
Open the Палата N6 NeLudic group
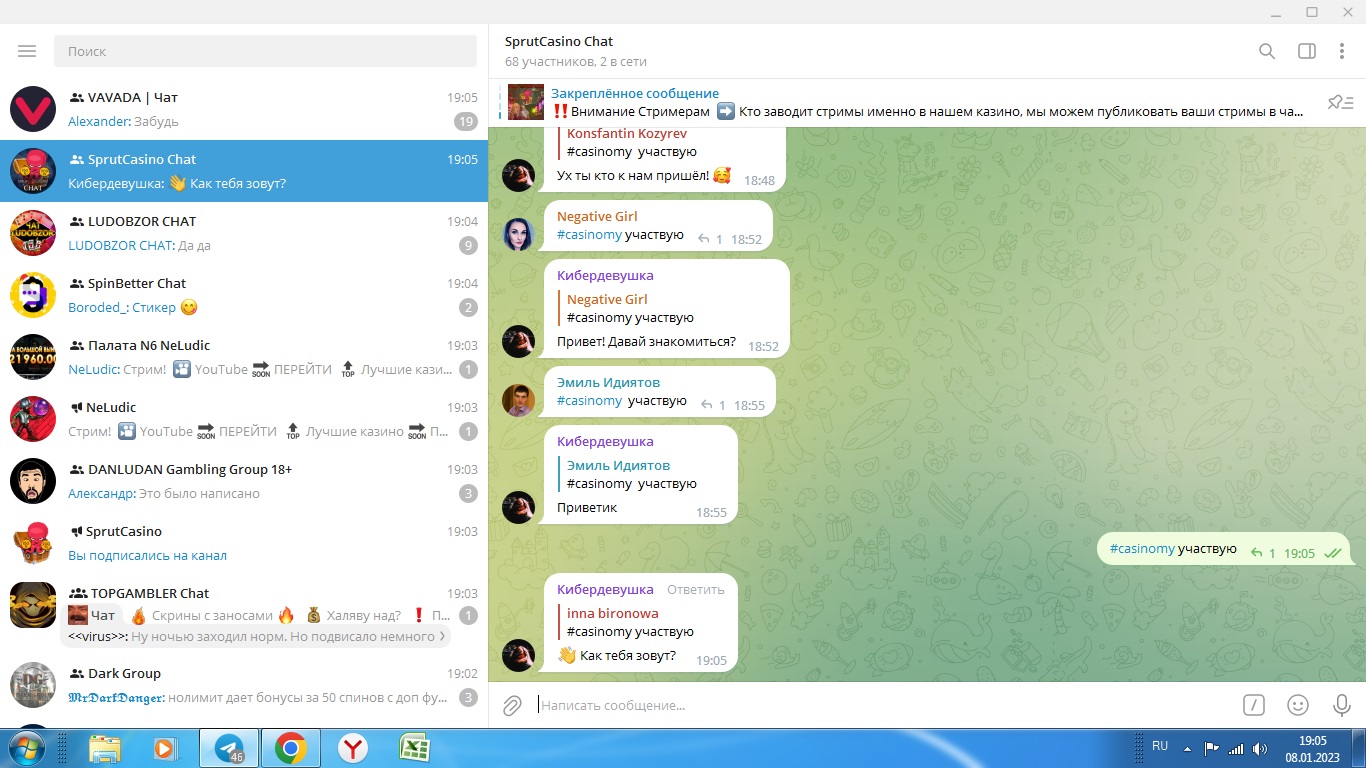[244, 357]
